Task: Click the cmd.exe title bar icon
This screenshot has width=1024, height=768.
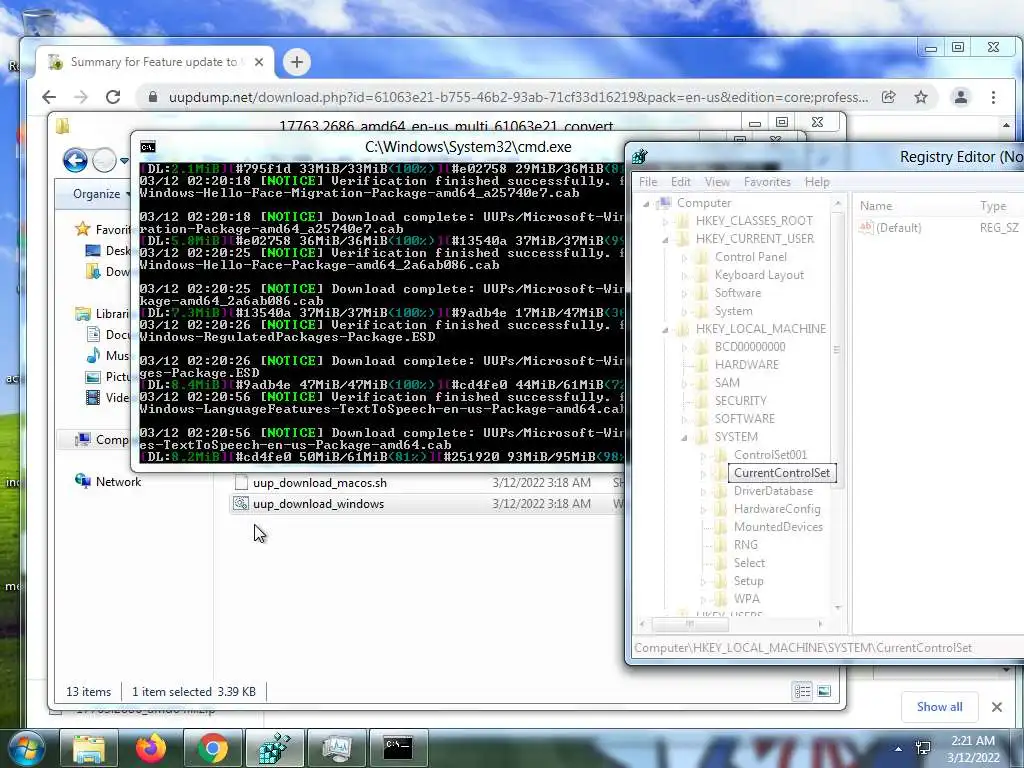Action: tap(148, 147)
